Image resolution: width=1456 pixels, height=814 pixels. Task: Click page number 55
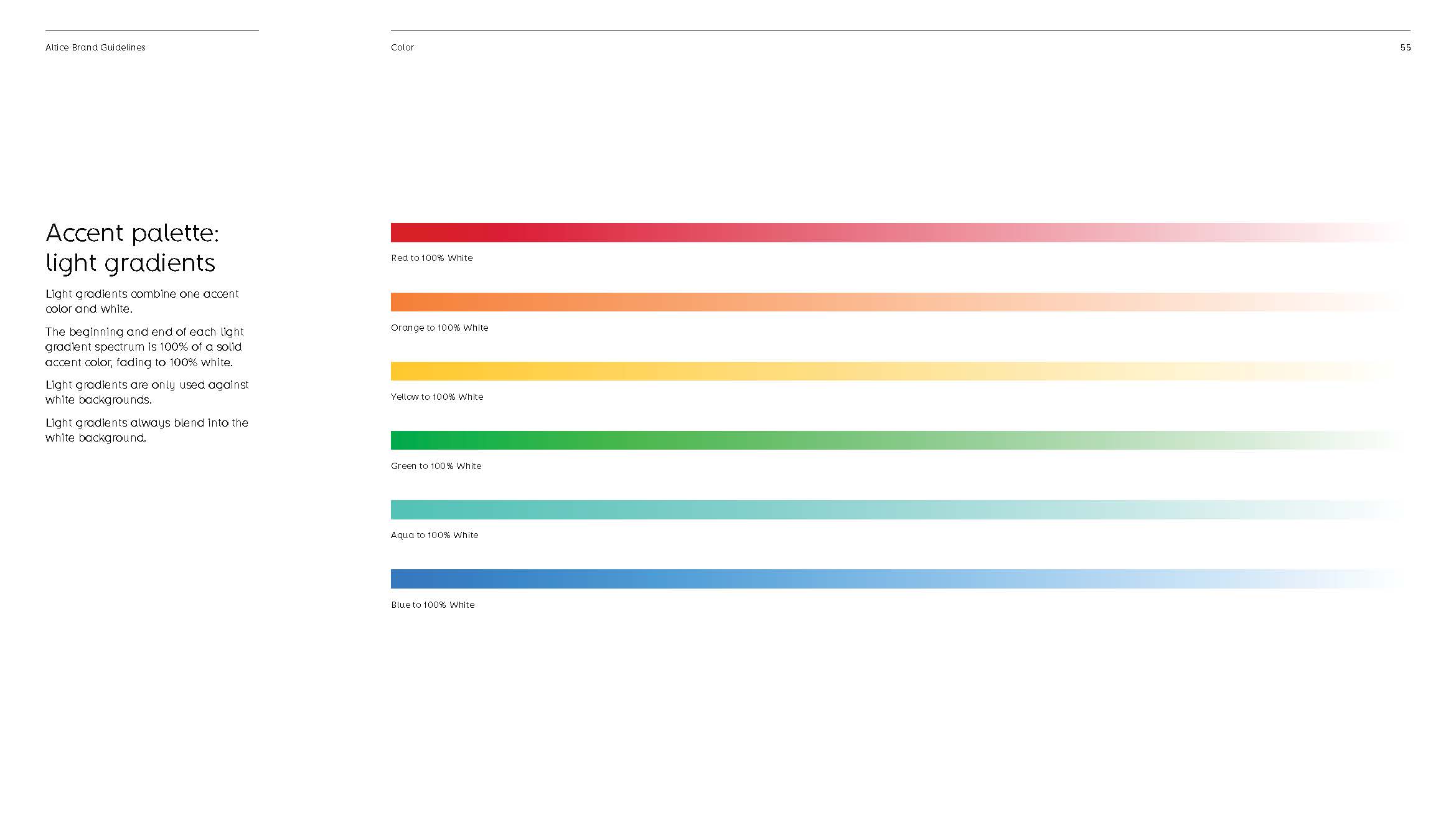click(x=1405, y=47)
